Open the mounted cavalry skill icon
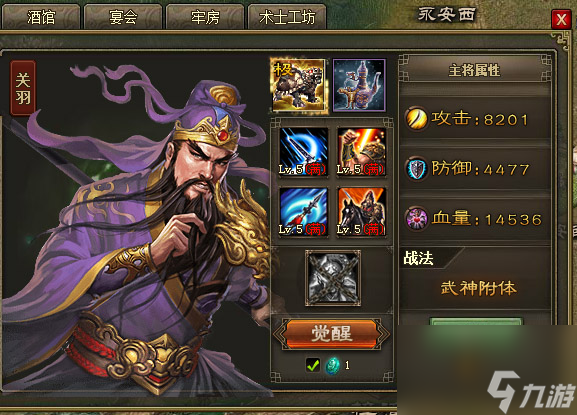Screen dimensions: 577x415 pyautogui.click(x=361, y=212)
